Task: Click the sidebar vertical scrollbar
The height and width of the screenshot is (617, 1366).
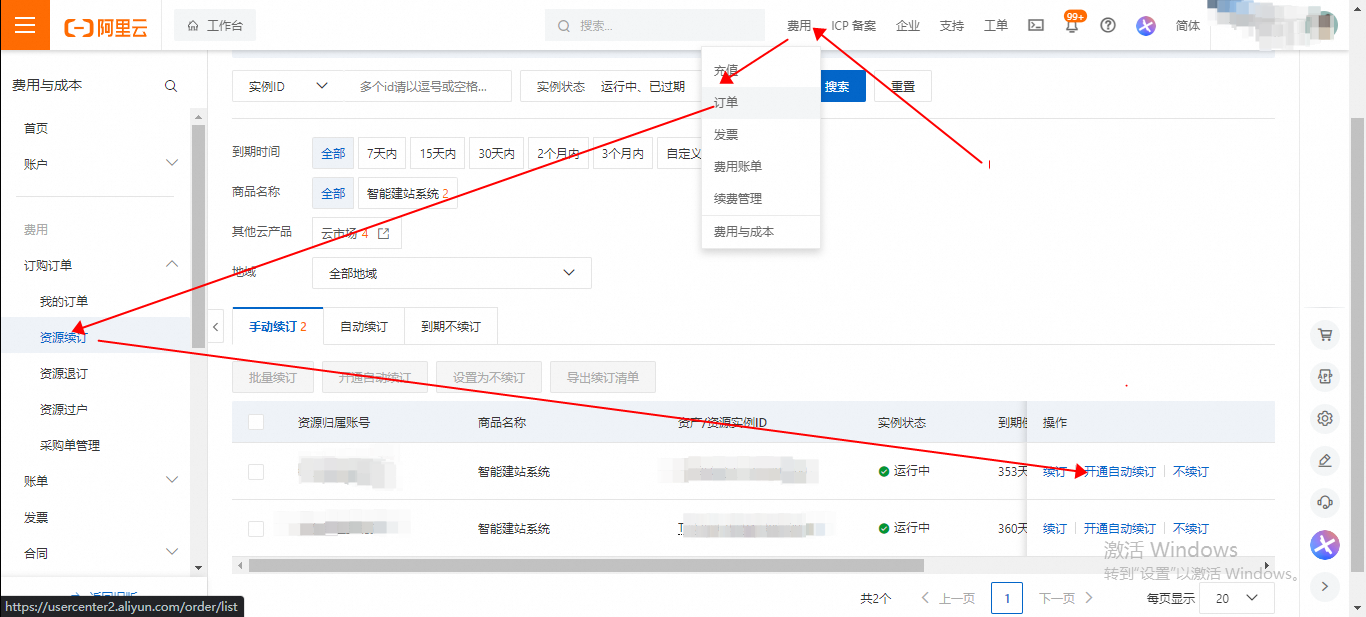Action: (x=198, y=235)
